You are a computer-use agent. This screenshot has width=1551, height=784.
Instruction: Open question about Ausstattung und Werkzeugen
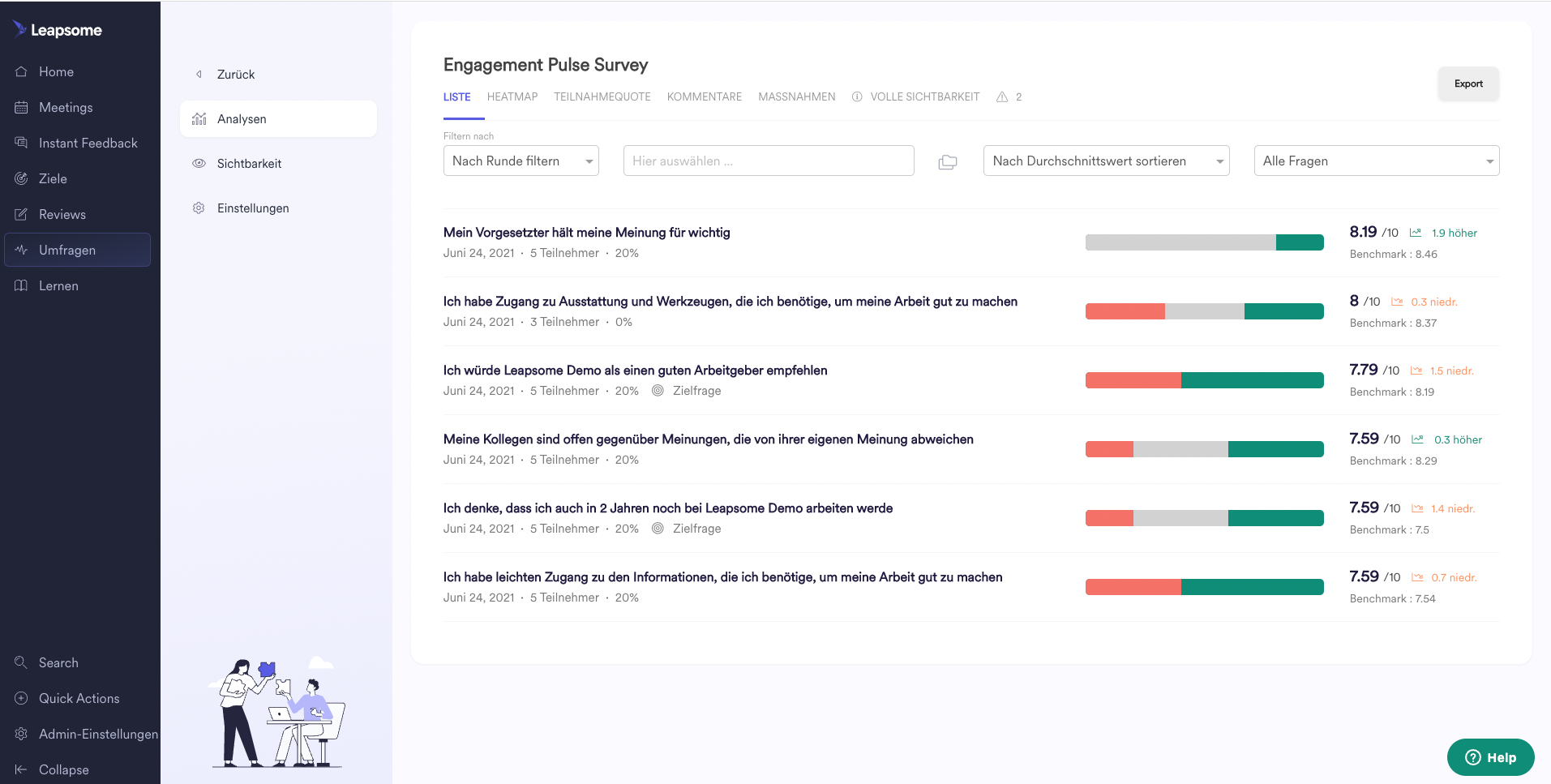pyautogui.click(x=730, y=301)
